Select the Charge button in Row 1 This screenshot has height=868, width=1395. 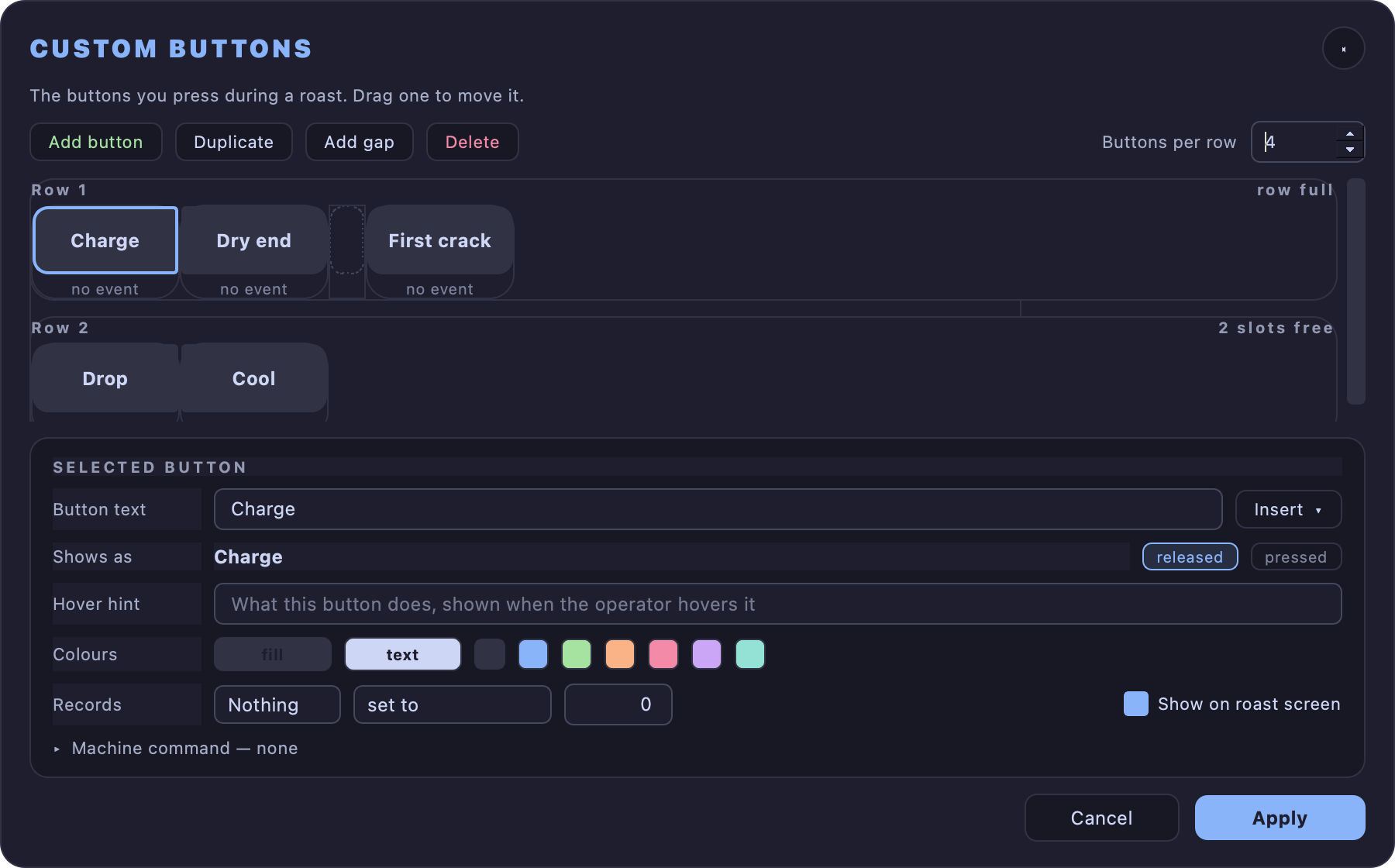(105, 240)
